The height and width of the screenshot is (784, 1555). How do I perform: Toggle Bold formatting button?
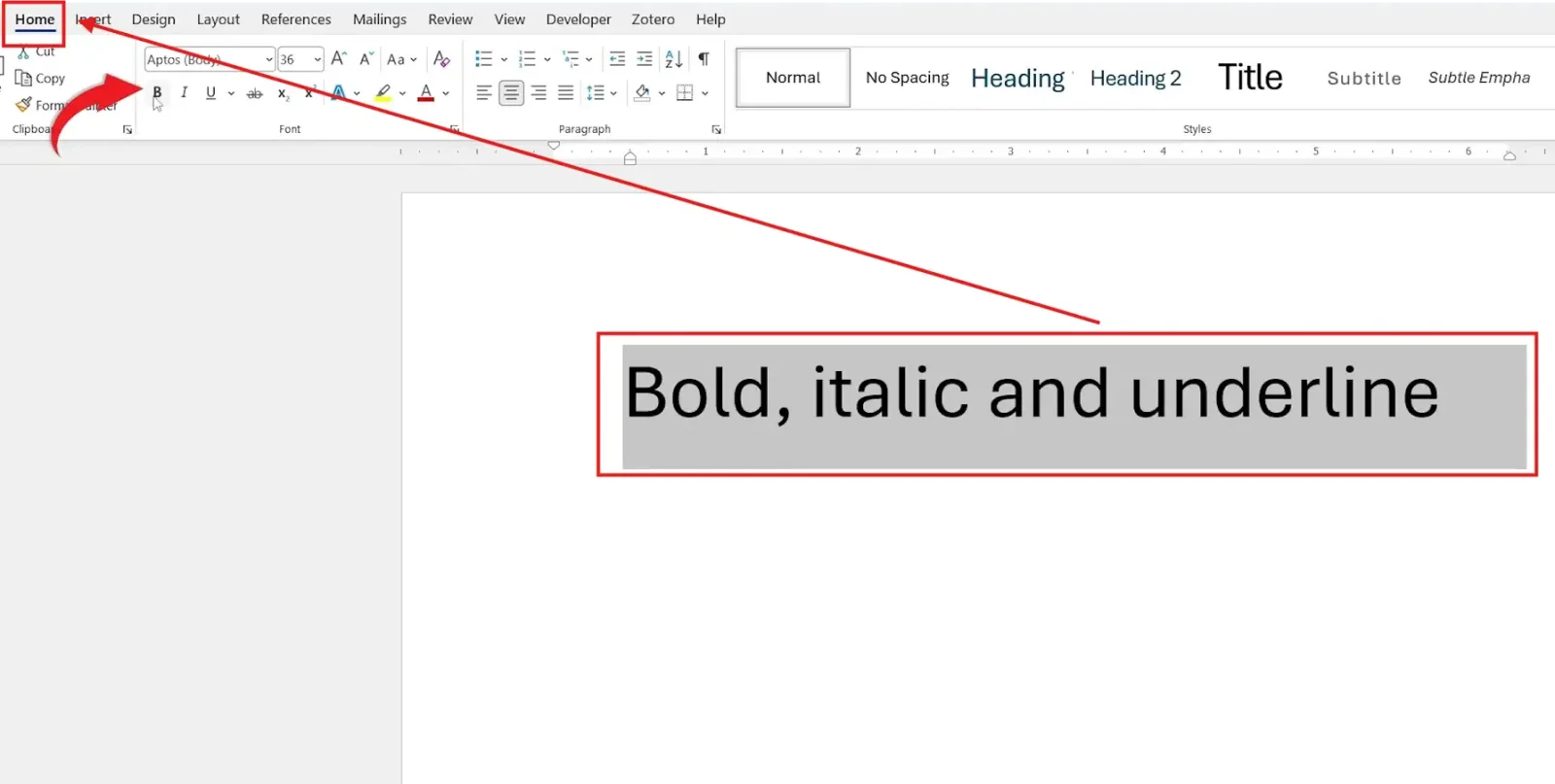156,93
